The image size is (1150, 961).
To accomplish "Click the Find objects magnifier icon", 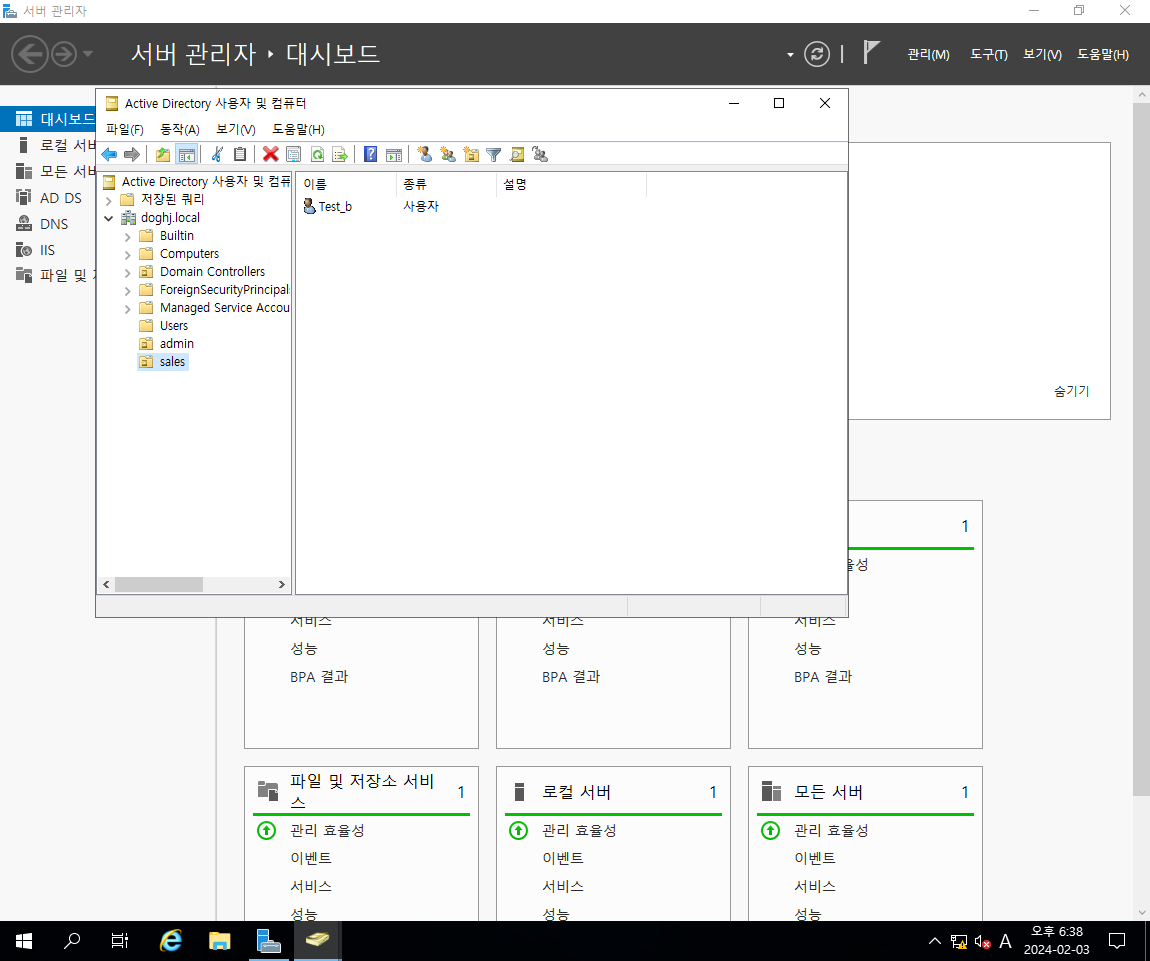I will click(517, 154).
